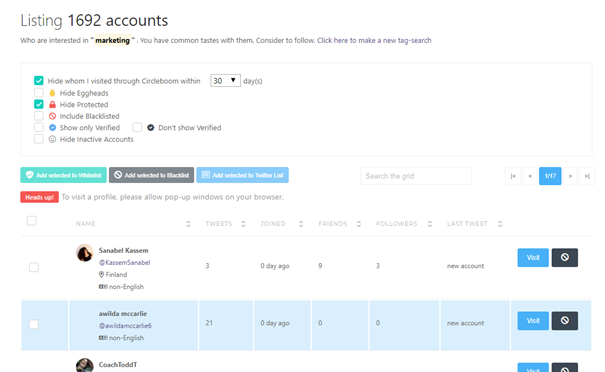Go to the next page arrow
605x372 pixels.
point(570,176)
